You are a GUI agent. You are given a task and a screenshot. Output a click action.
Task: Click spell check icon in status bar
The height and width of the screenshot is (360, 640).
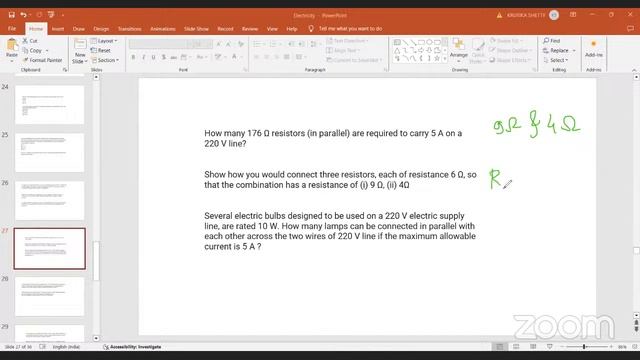coord(42,347)
